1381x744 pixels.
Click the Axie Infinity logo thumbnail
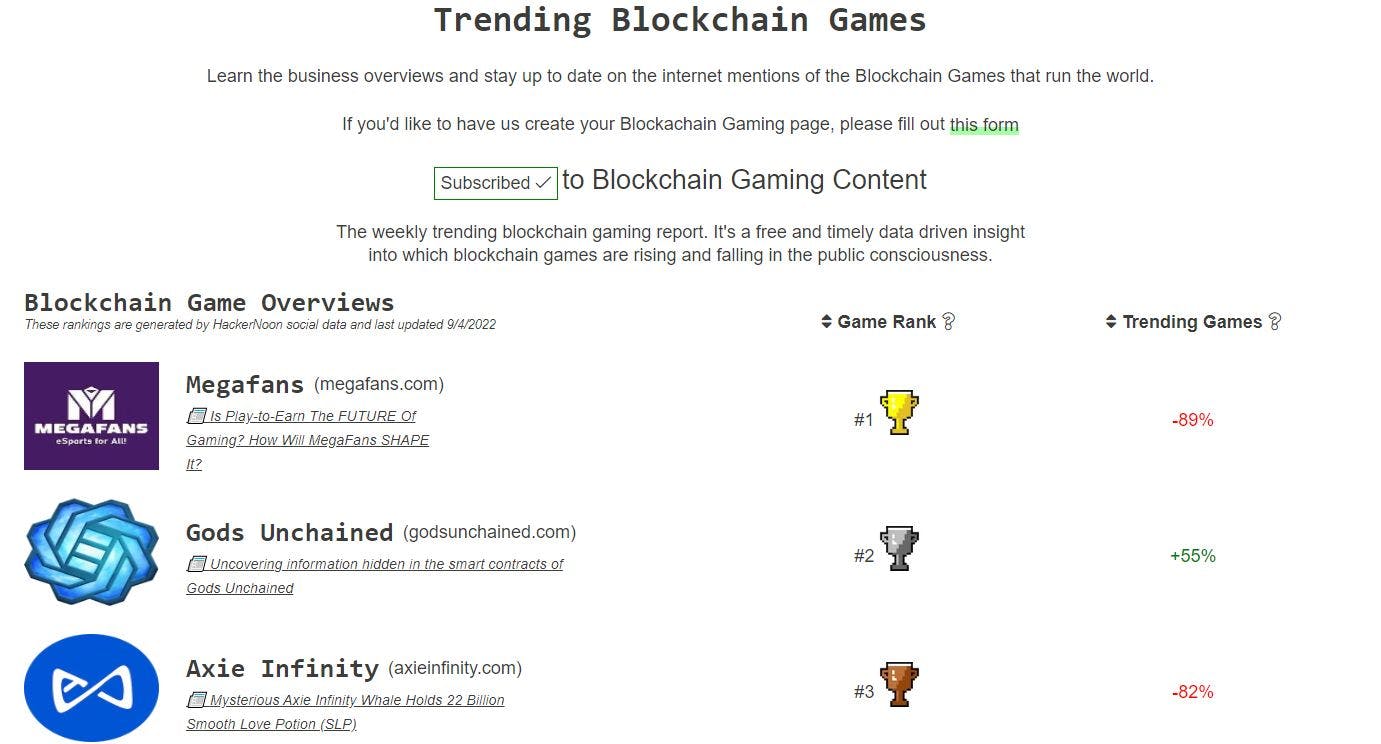coord(91,688)
